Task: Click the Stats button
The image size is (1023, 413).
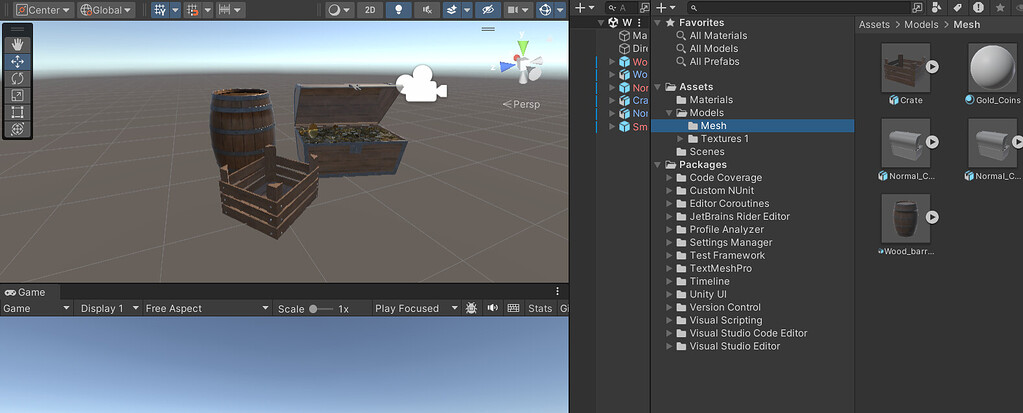Action: pos(540,309)
